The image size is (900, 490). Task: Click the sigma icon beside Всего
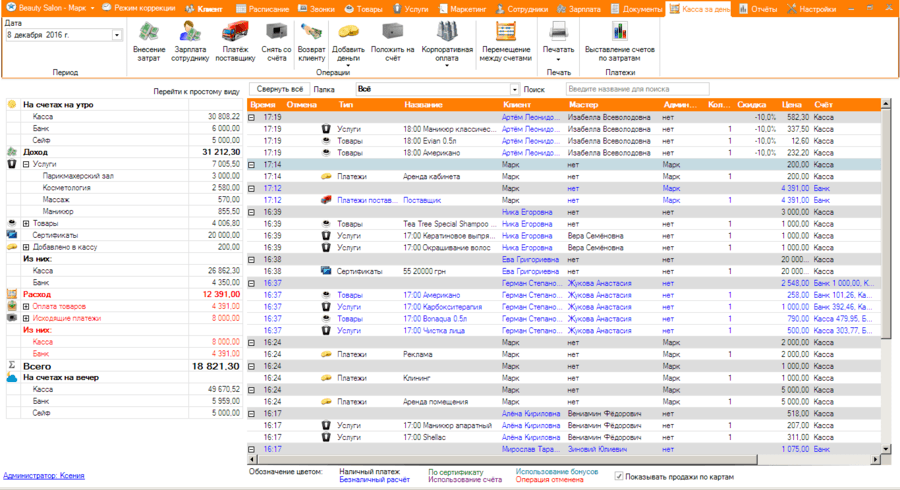pyautogui.click(x=11, y=365)
